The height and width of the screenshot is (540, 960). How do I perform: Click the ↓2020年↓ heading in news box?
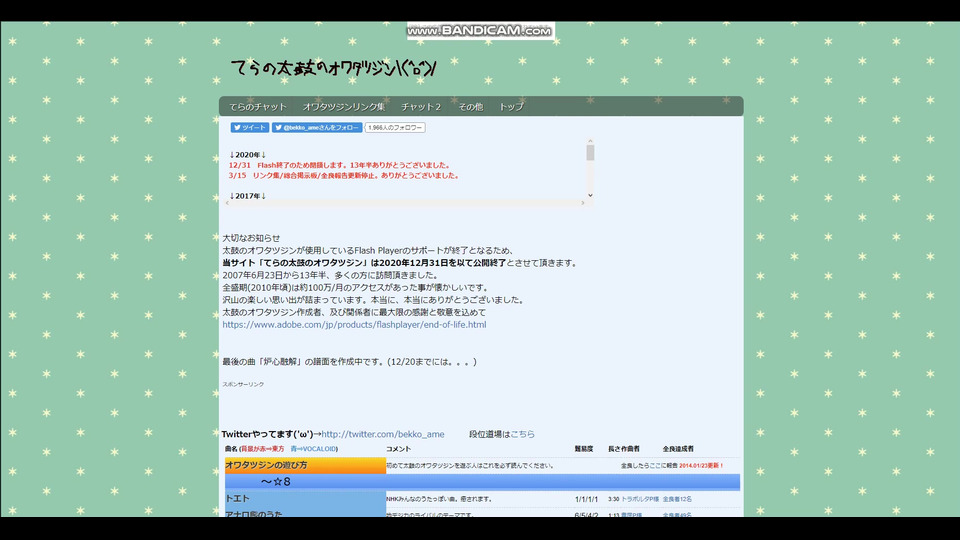coord(247,155)
